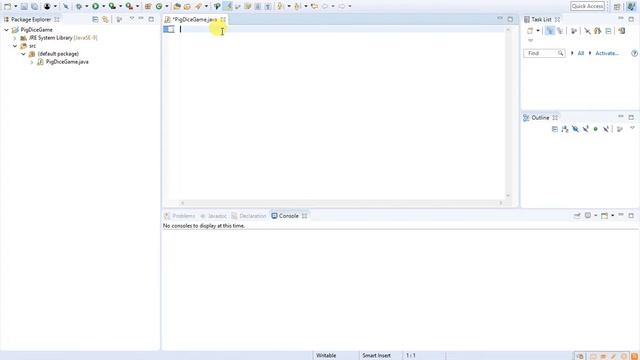Click the New Java Package icon
The width and height of the screenshot is (640, 360).
point(148,6)
